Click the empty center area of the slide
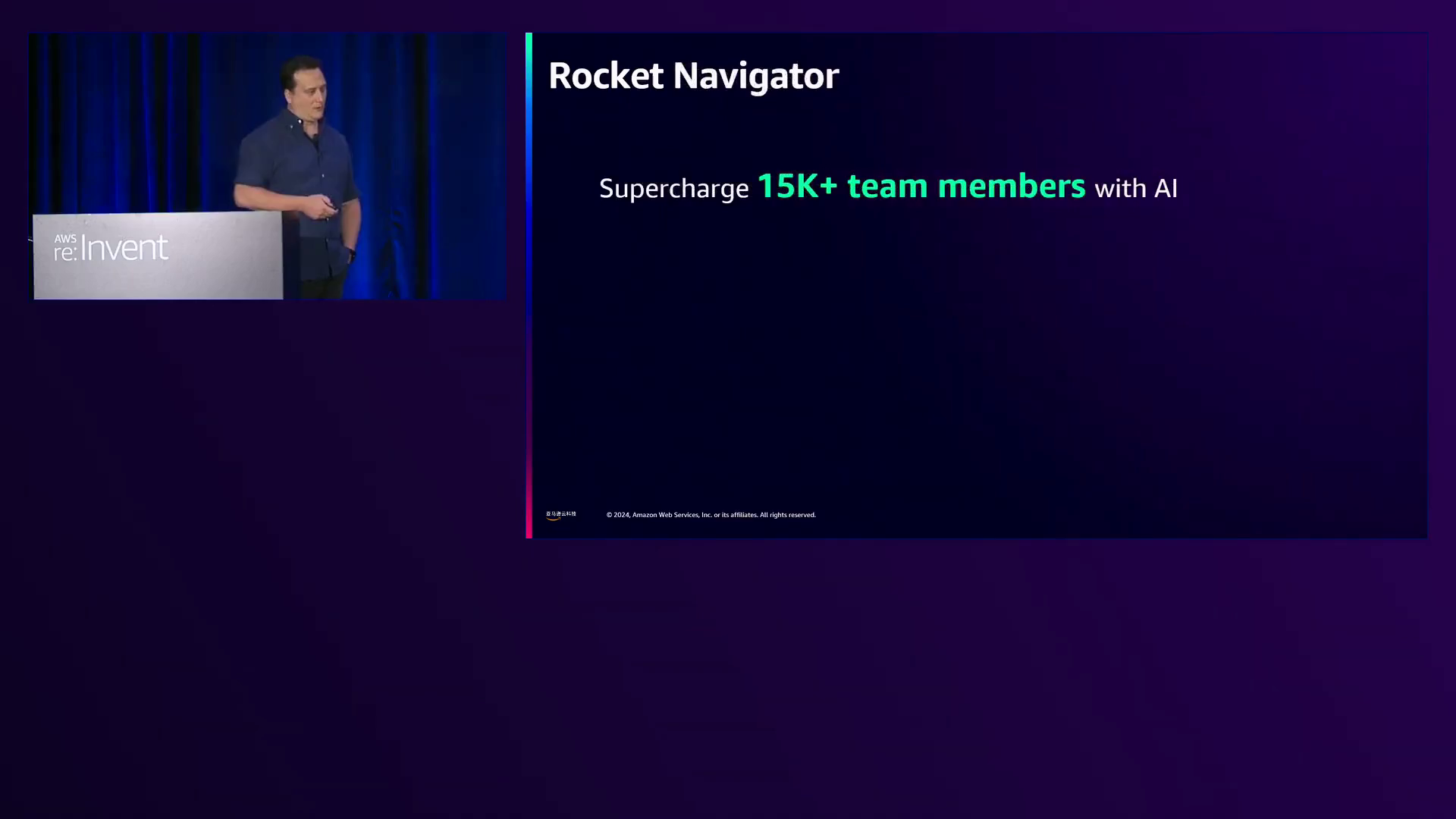The height and width of the screenshot is (819, 1456). click(x=978, y=349)
